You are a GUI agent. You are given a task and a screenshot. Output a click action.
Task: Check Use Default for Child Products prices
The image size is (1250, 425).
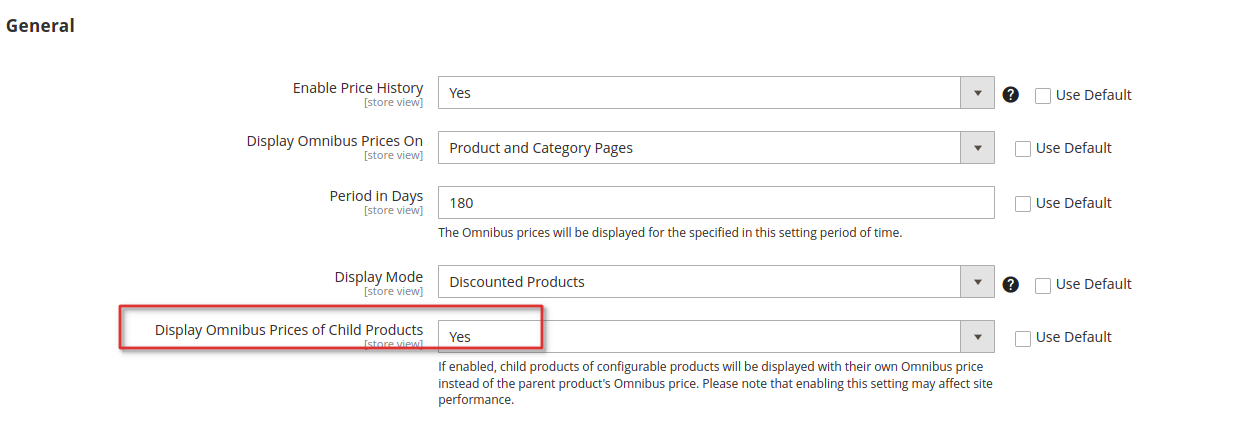pyautogui.click(x=1023, y=338)
